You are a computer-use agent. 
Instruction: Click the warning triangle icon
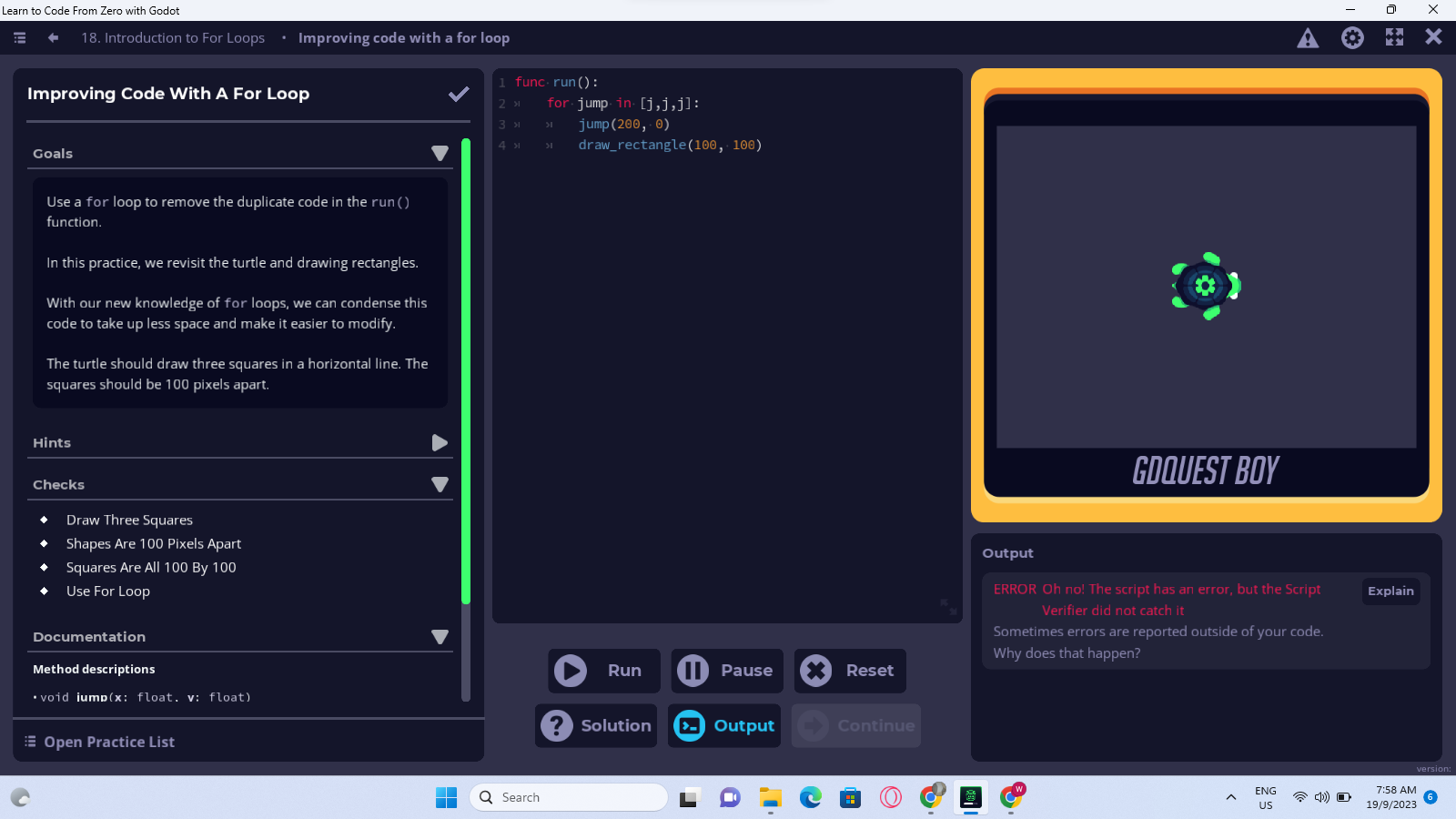point(1308,37)
